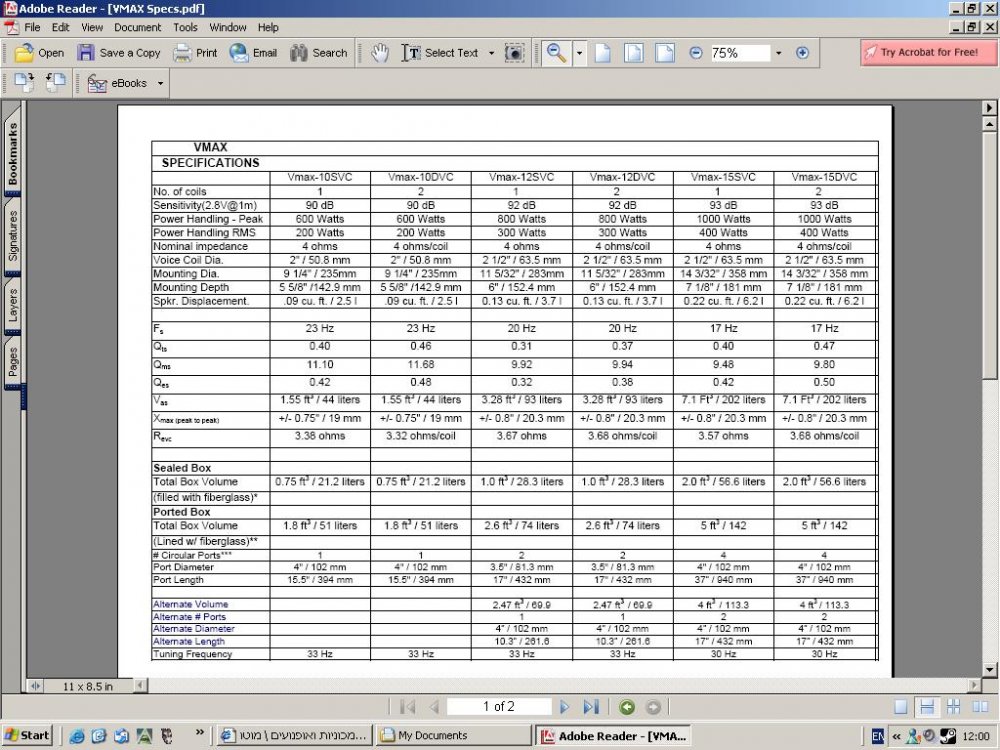Expand the Select Text tool dropdown arrow
The height and width of the screenshot is (750, 1000).
tap(491, 53)
